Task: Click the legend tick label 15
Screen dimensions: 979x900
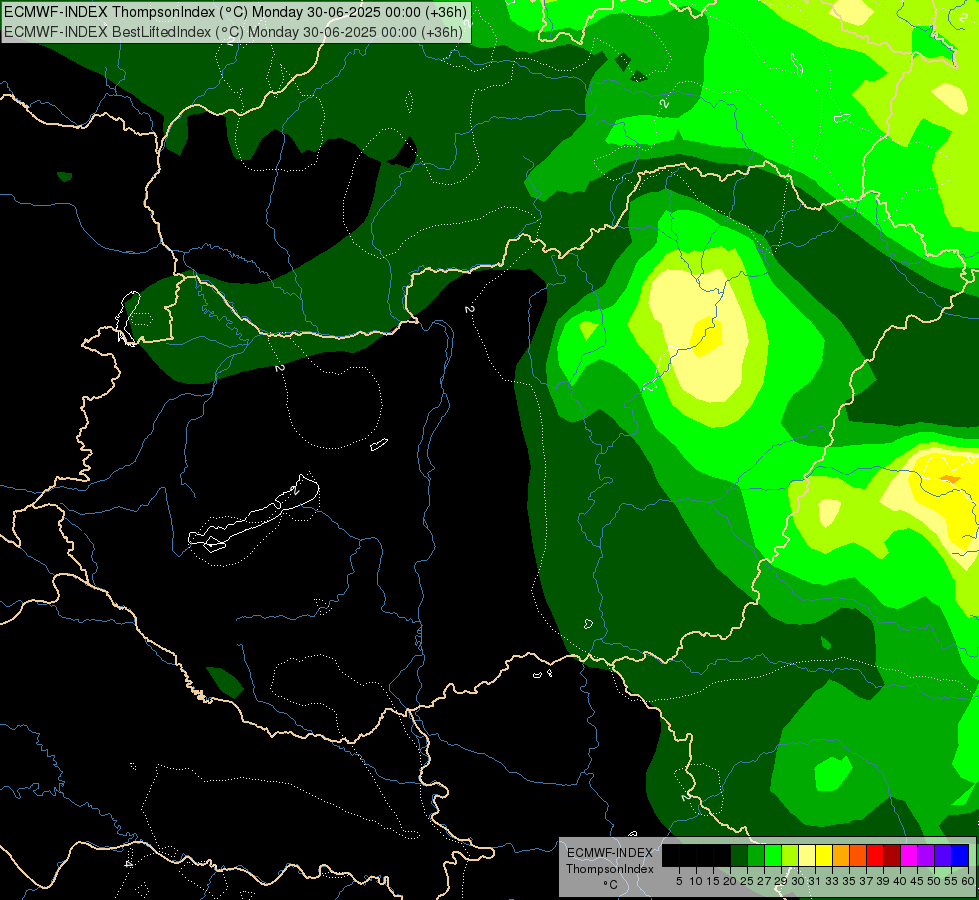Action: pyautogui.click(x=713, y=881)
